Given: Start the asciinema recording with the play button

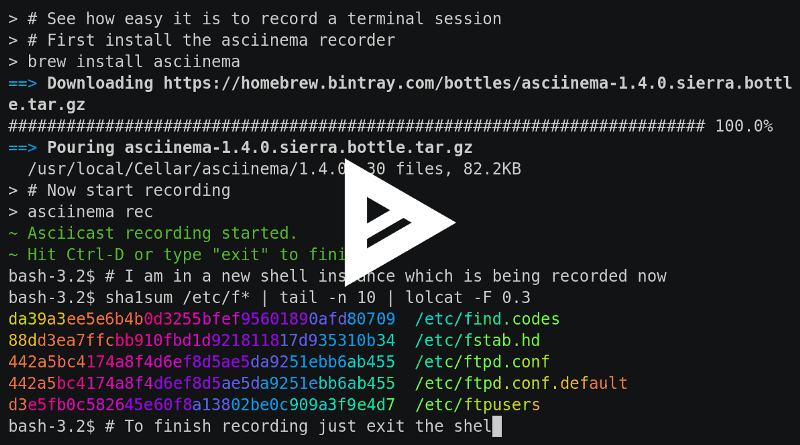Looking at the screenshot, I should point(398,222).
